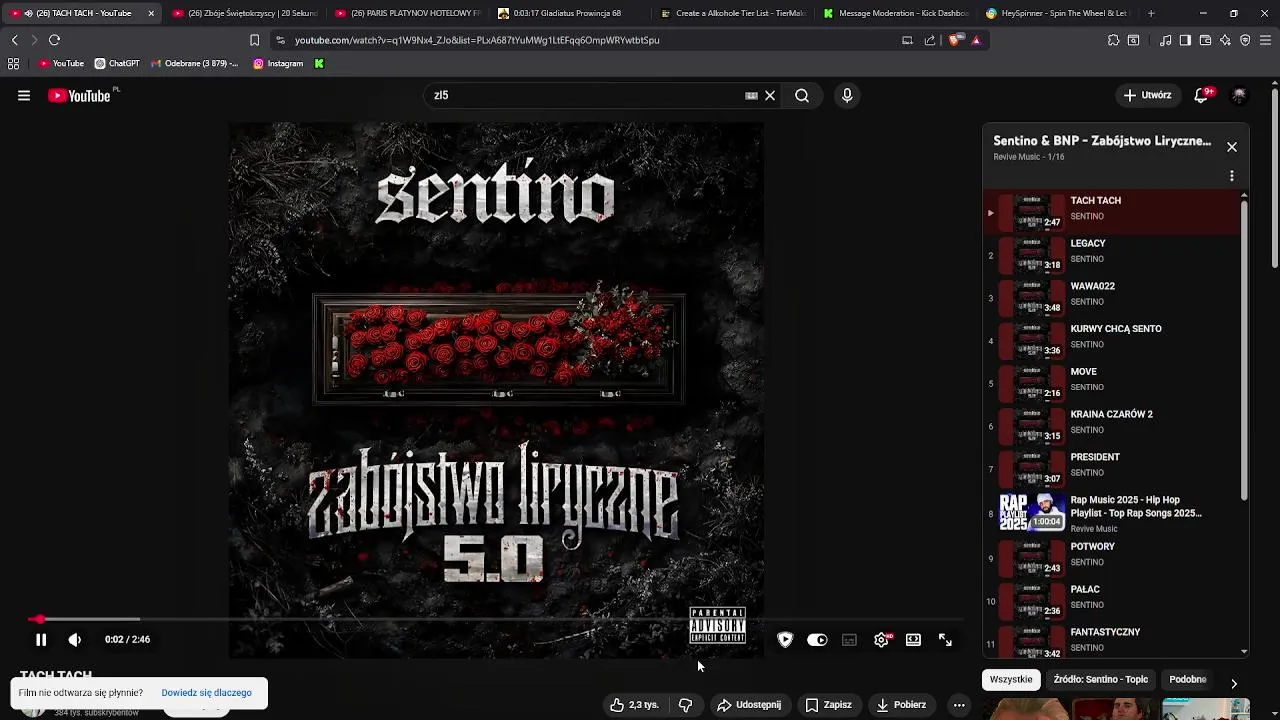Viewport: 1280px width, 720px height.
Task: Click the Zapisz save button
Action: point(828,705)
